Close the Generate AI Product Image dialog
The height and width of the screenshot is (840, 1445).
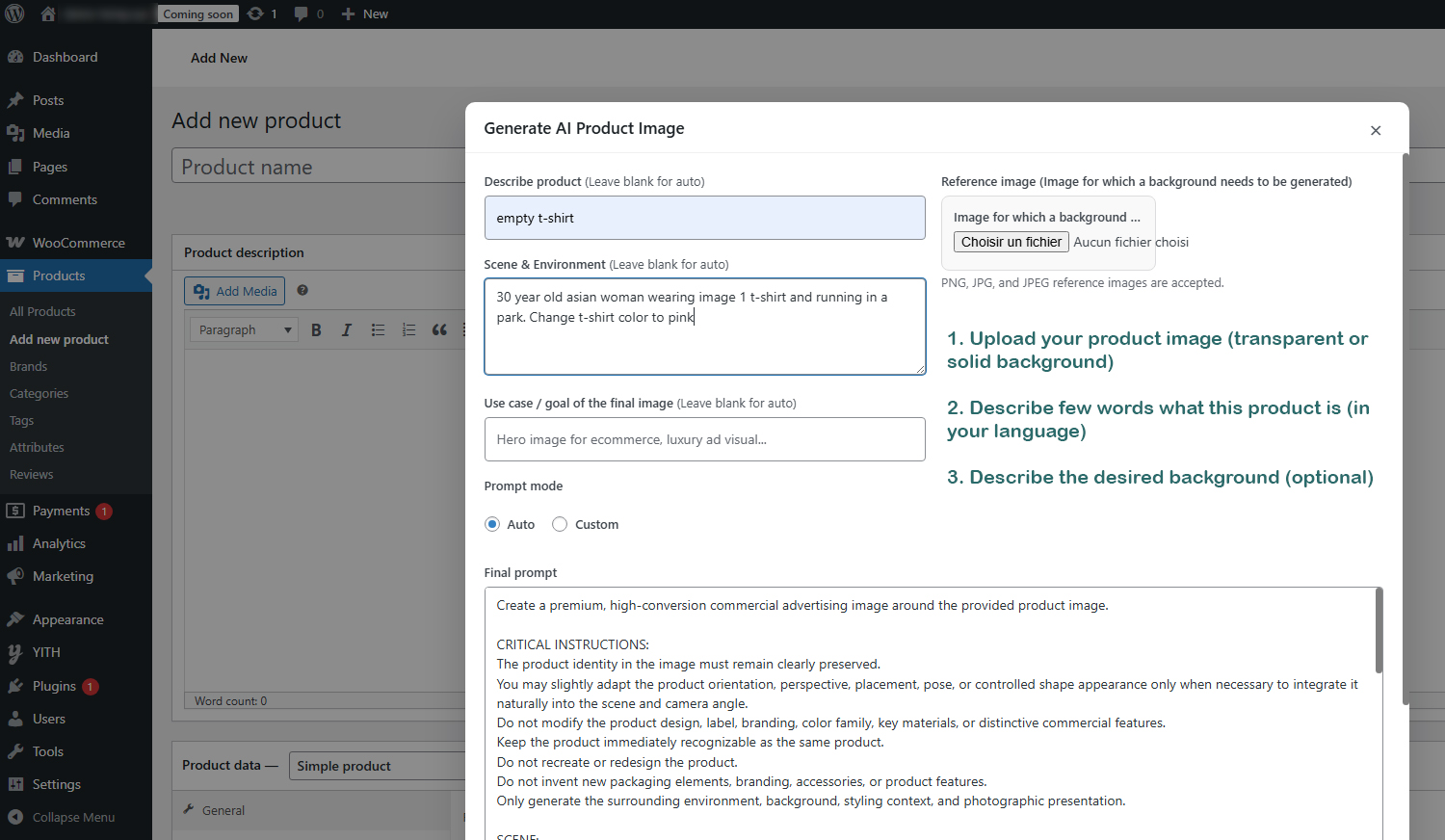[x=1376, y=130]
